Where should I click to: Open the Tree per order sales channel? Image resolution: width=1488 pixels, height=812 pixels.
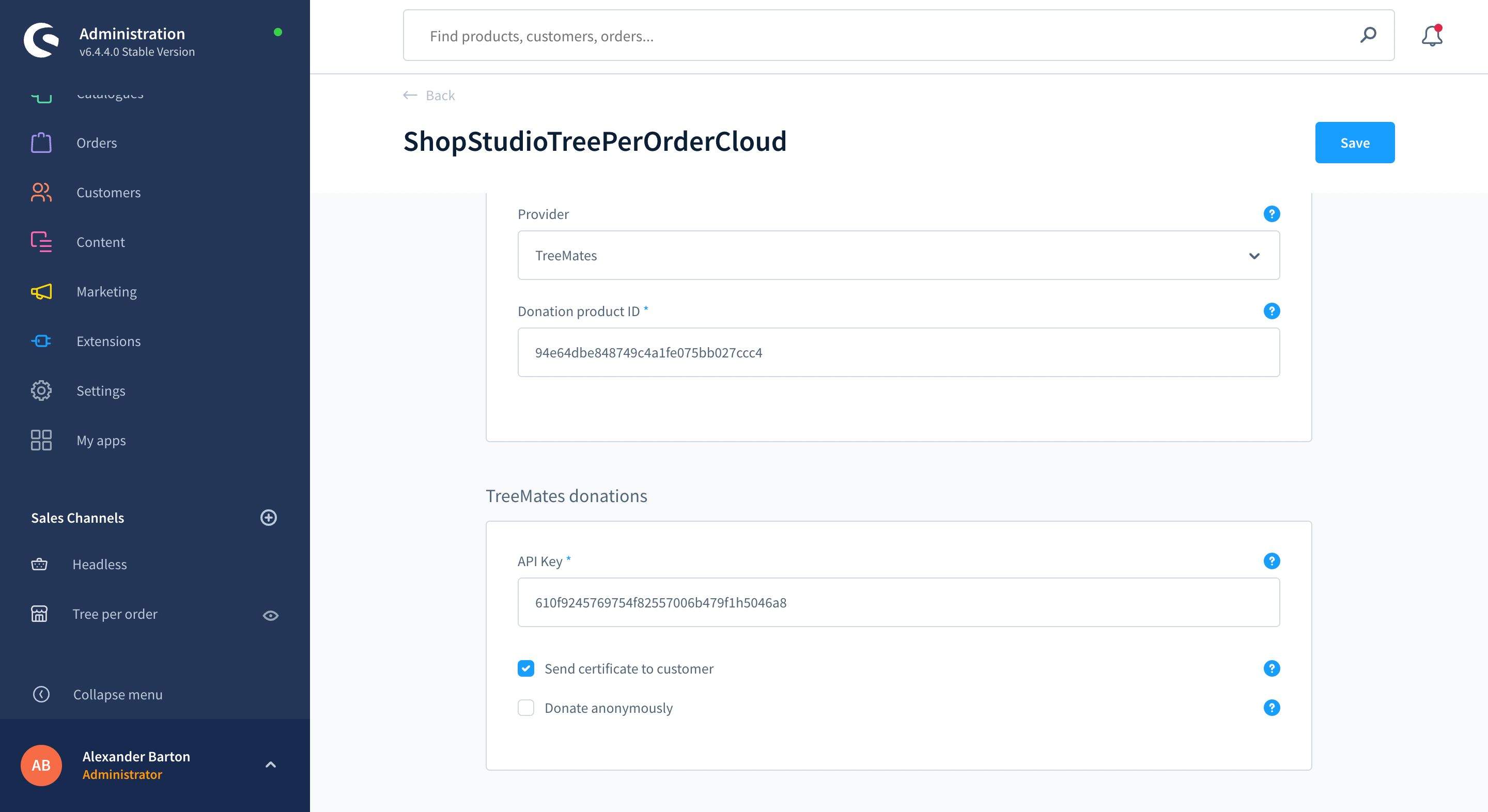coord(114,614)
